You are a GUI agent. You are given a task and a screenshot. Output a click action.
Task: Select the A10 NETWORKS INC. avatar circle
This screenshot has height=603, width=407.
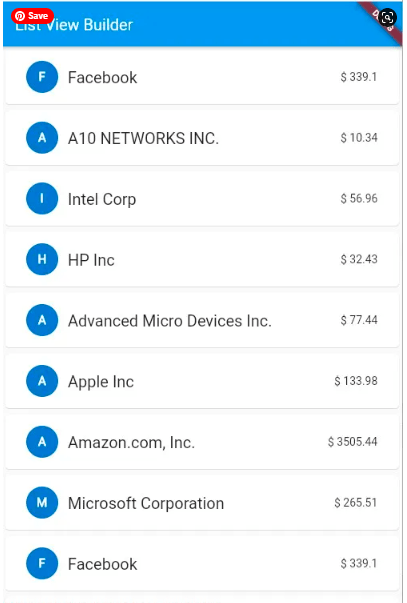pyautogui.click(x=42, y=138)
